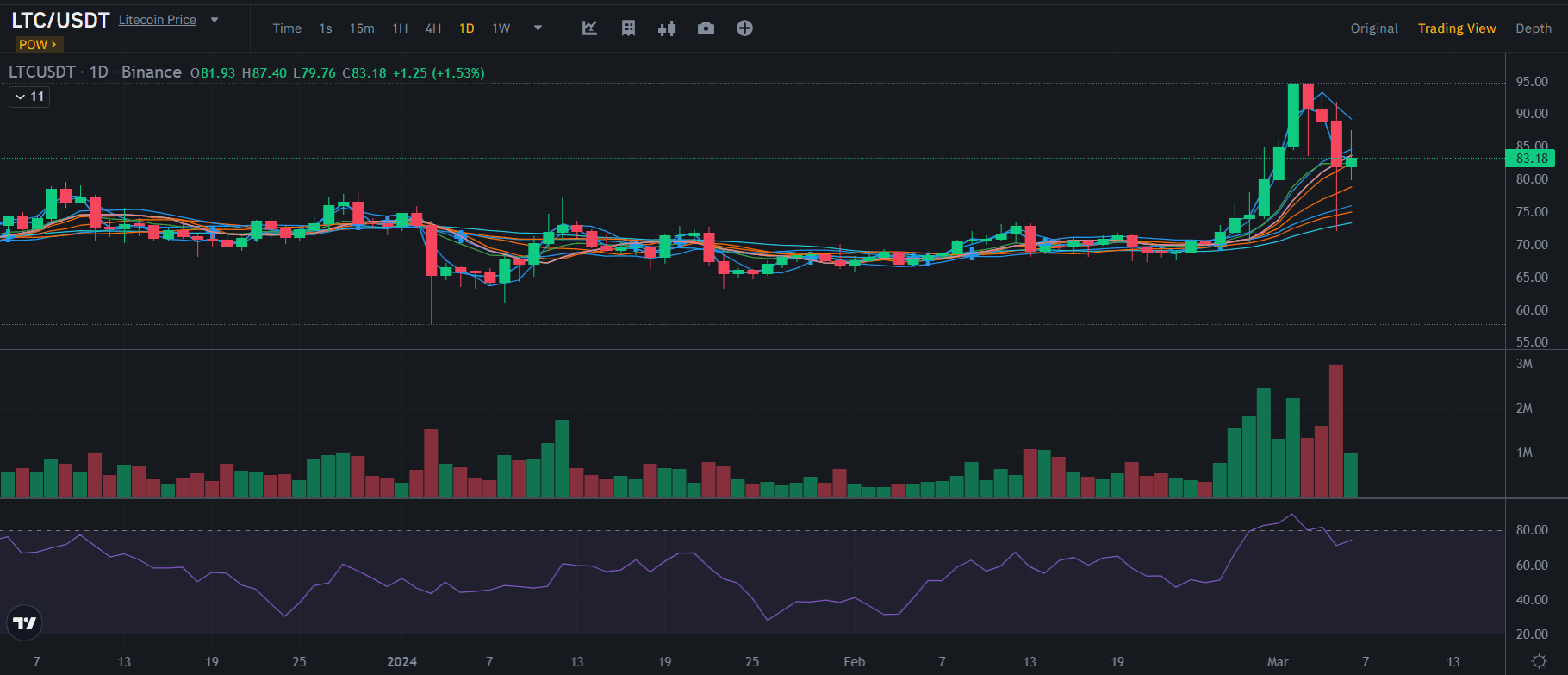
Task: Switch chart interval to 4H
Action: (x=433, y=28)
